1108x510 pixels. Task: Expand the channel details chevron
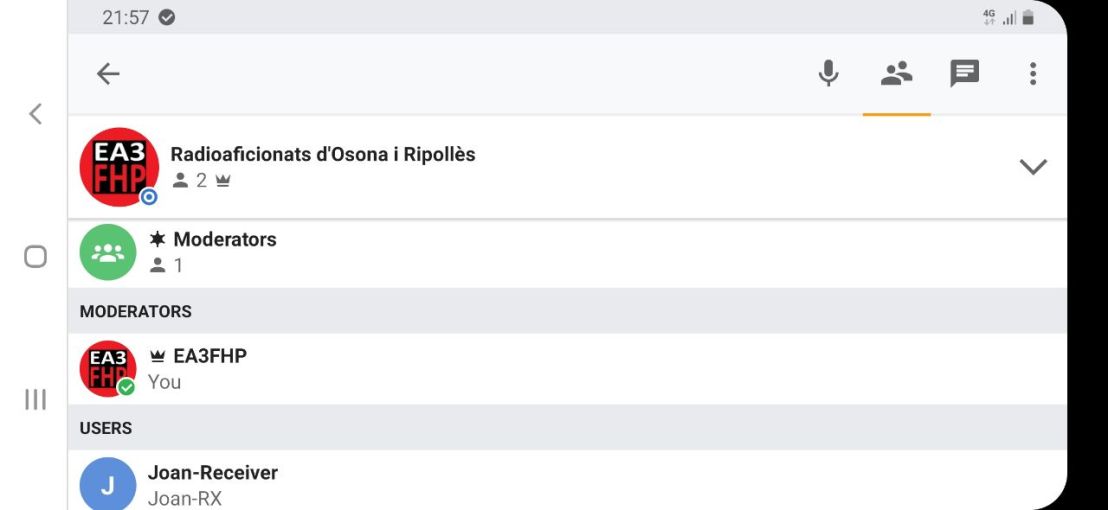pyautogui.click(x=1032, y=167)
